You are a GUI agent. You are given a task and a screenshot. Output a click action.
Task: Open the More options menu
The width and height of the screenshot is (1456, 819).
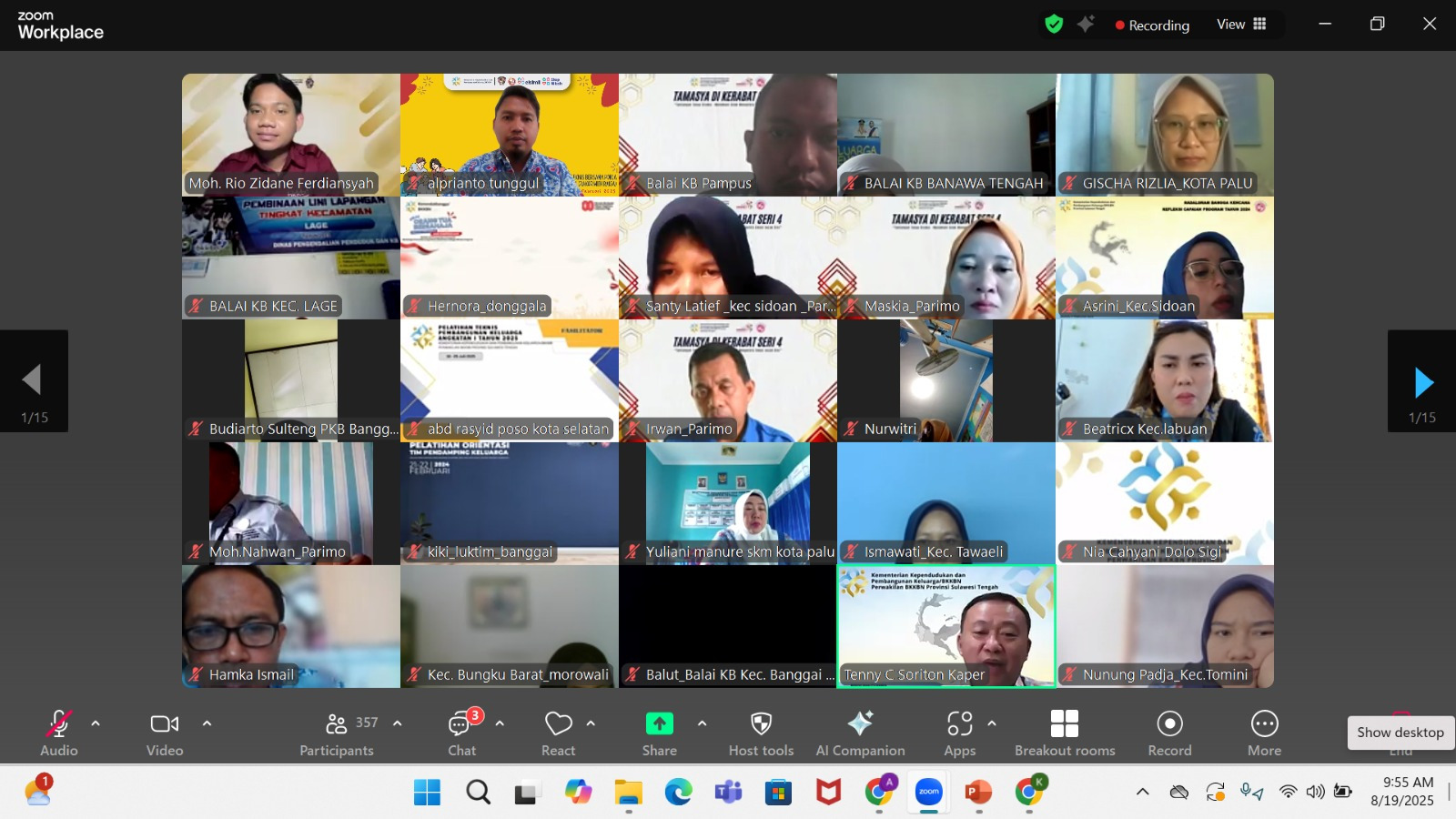click(x=1264, y=733)
